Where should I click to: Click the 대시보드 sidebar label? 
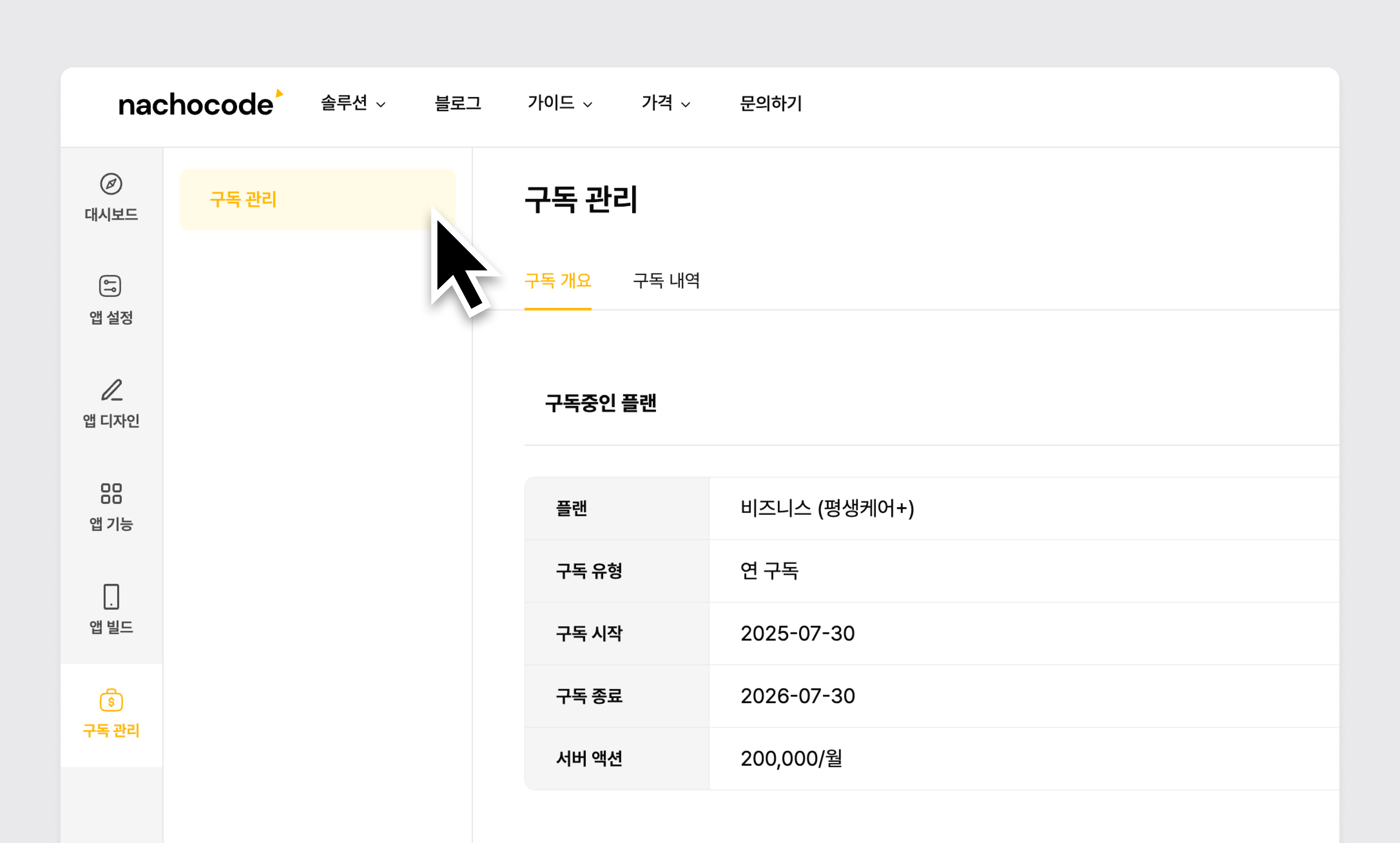[x=111, y=215]
